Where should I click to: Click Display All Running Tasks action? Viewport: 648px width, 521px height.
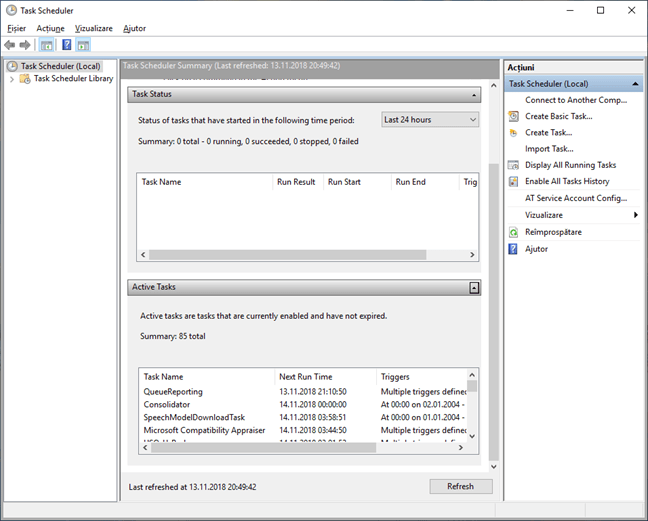pos(570,165)
